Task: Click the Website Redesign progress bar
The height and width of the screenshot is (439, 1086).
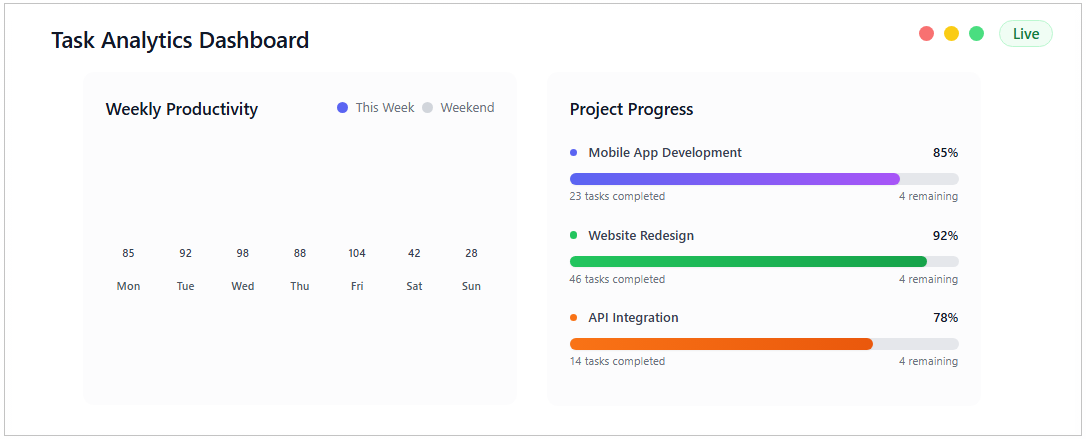Action: pyautogui.click(x=764, y=262)
